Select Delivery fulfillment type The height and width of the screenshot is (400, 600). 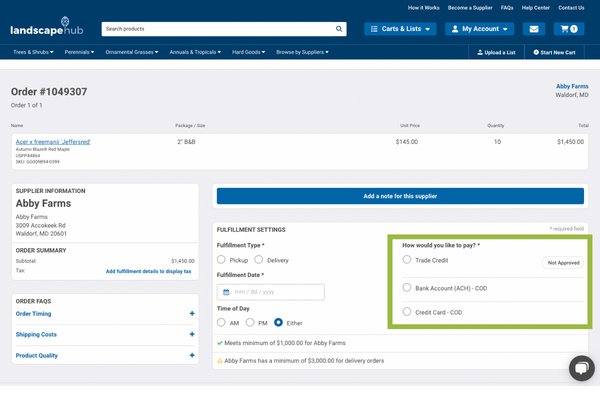coord(259,260)
